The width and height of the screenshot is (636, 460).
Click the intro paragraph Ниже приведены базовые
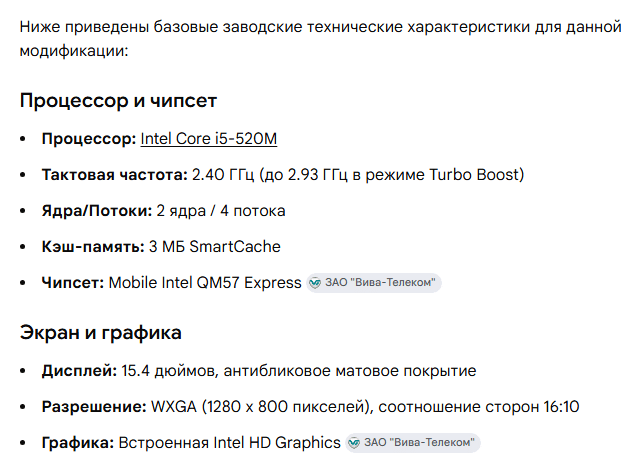coord(320,39)
